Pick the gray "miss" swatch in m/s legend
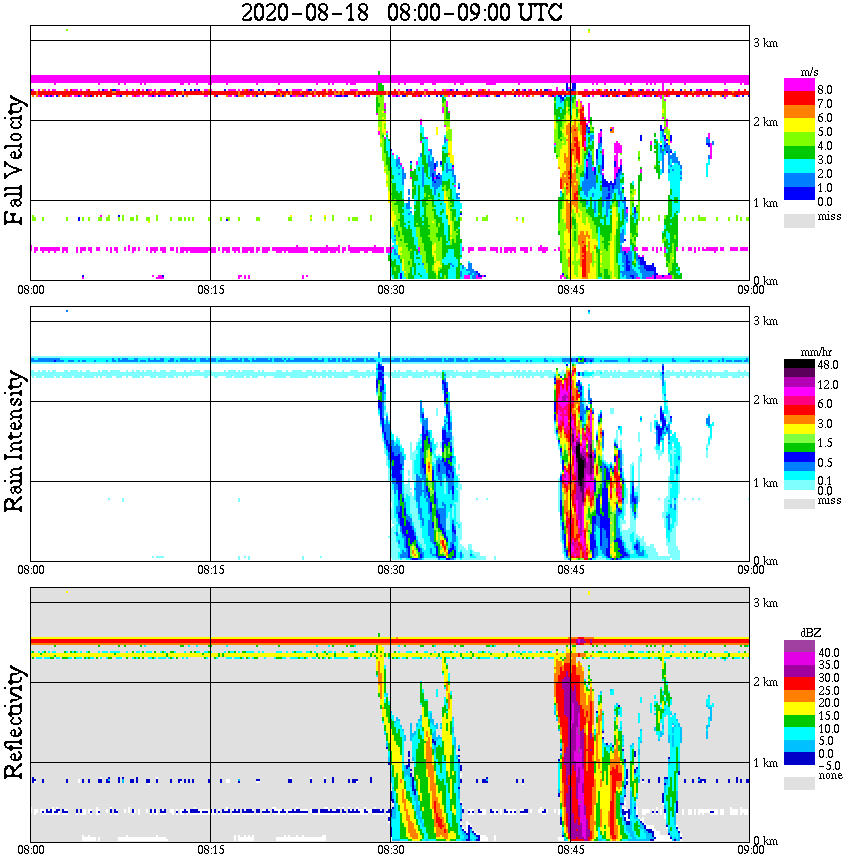 point(799,220)
